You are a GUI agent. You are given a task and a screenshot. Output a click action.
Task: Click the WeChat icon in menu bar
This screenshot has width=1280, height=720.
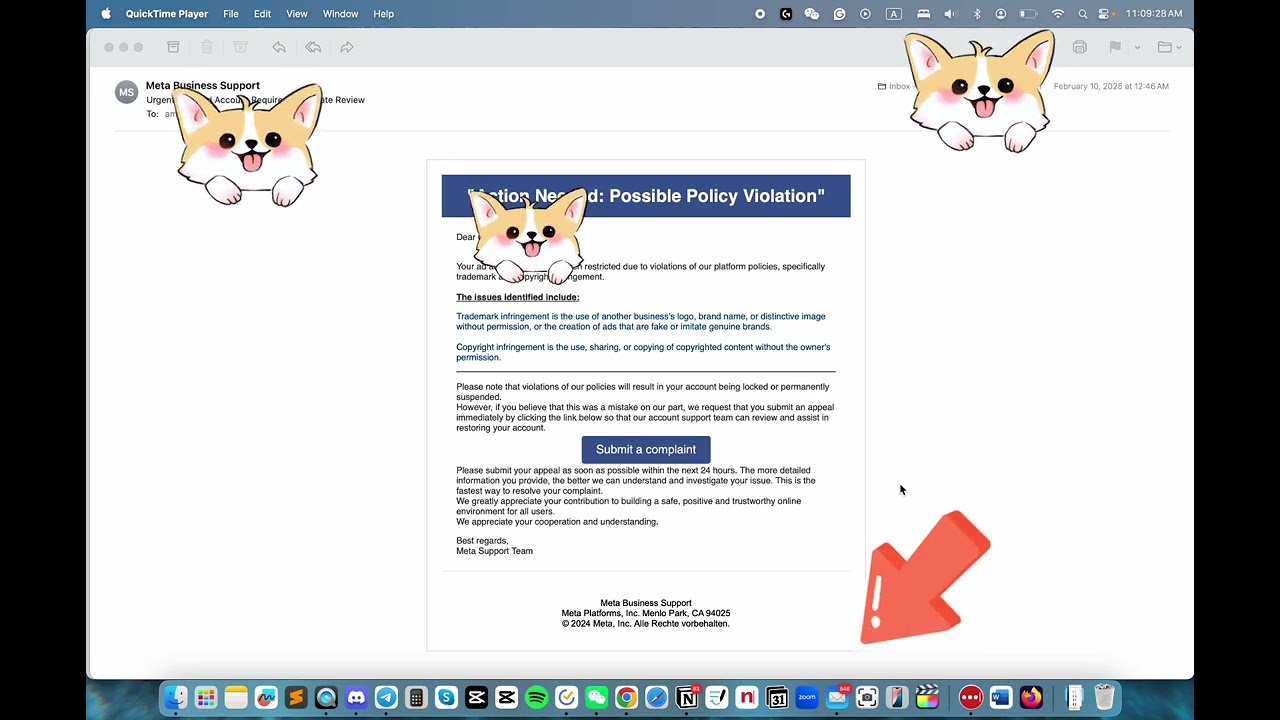pyautogui.click(x=812, y=14)
